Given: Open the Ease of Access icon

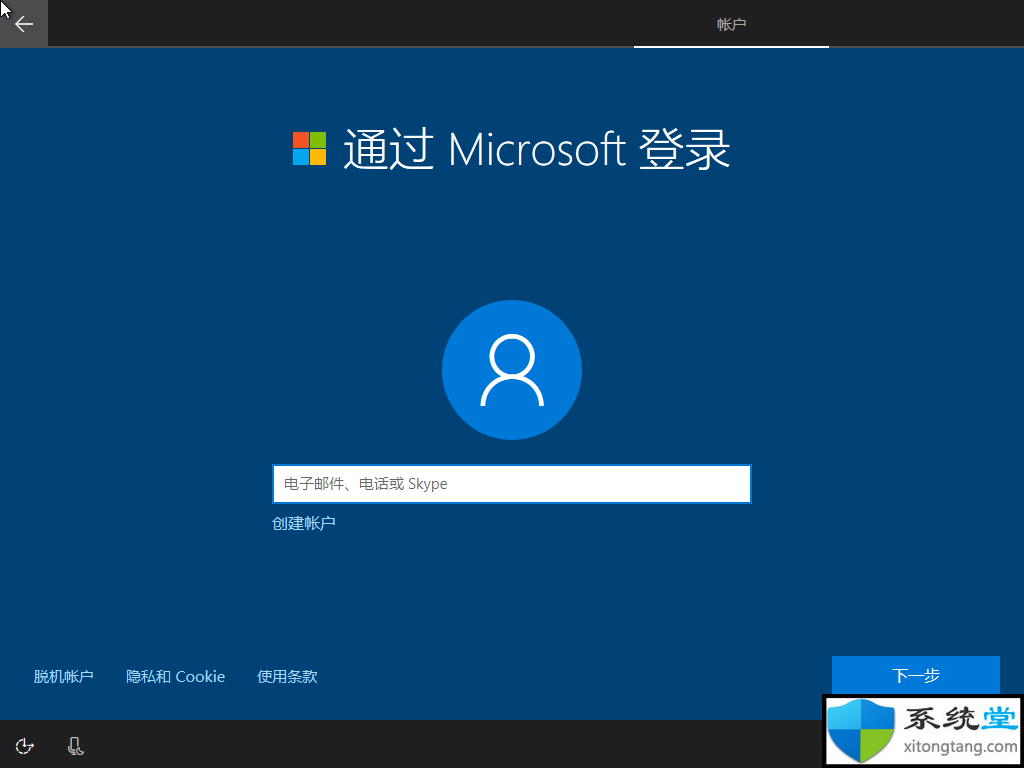Looking at the screenshot, I should click(24, 745).
